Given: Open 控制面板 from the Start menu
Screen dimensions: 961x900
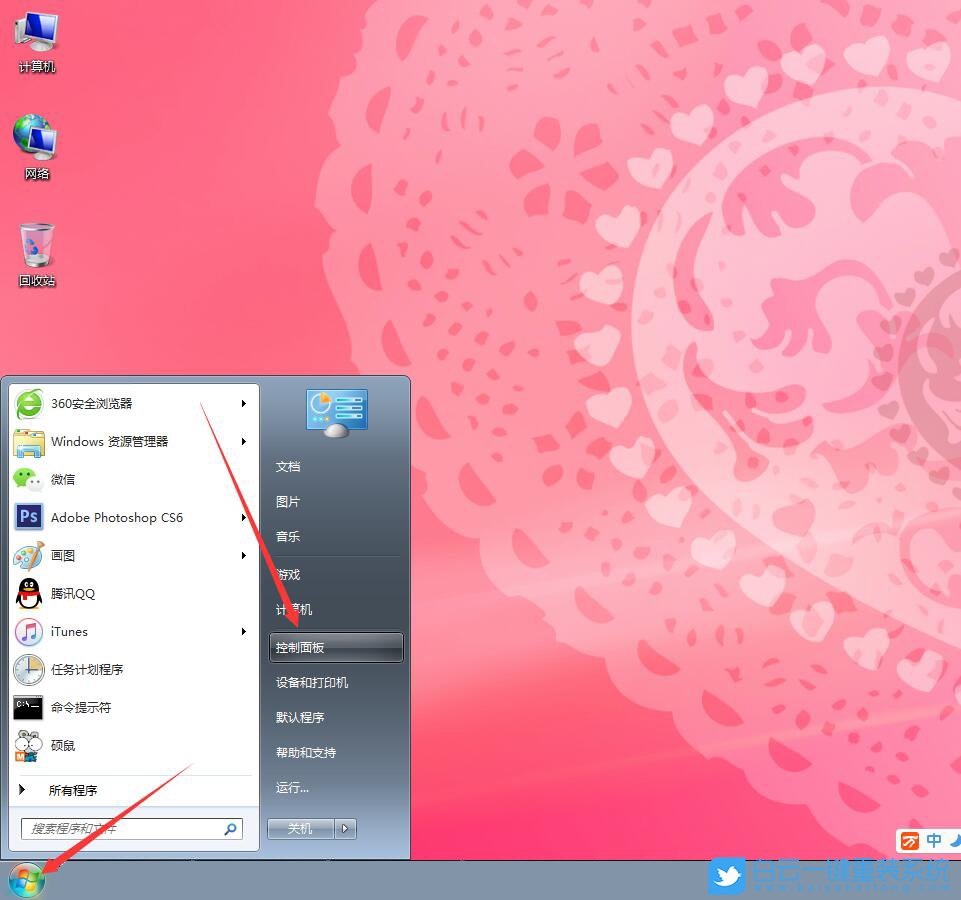Looking at the screenshot, I should pyautogui.click(x=299, y=647).
